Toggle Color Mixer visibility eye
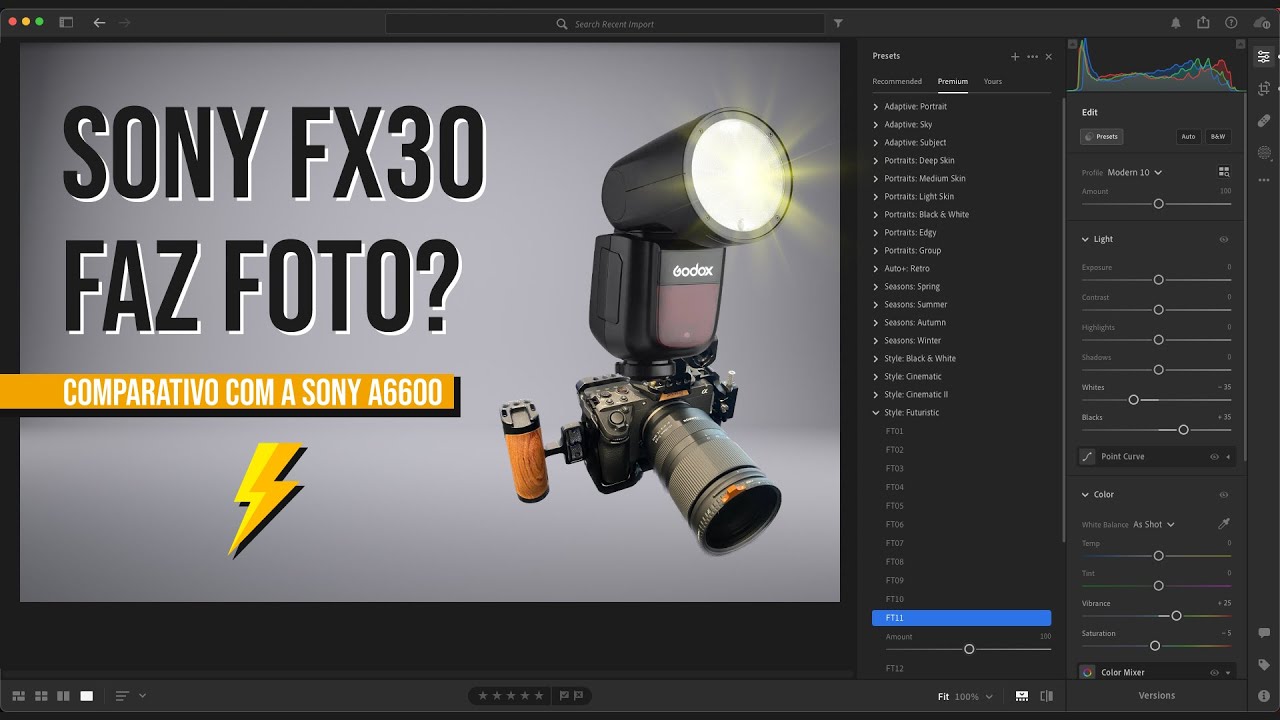1280x720 pixels. tap(1214, 673)
